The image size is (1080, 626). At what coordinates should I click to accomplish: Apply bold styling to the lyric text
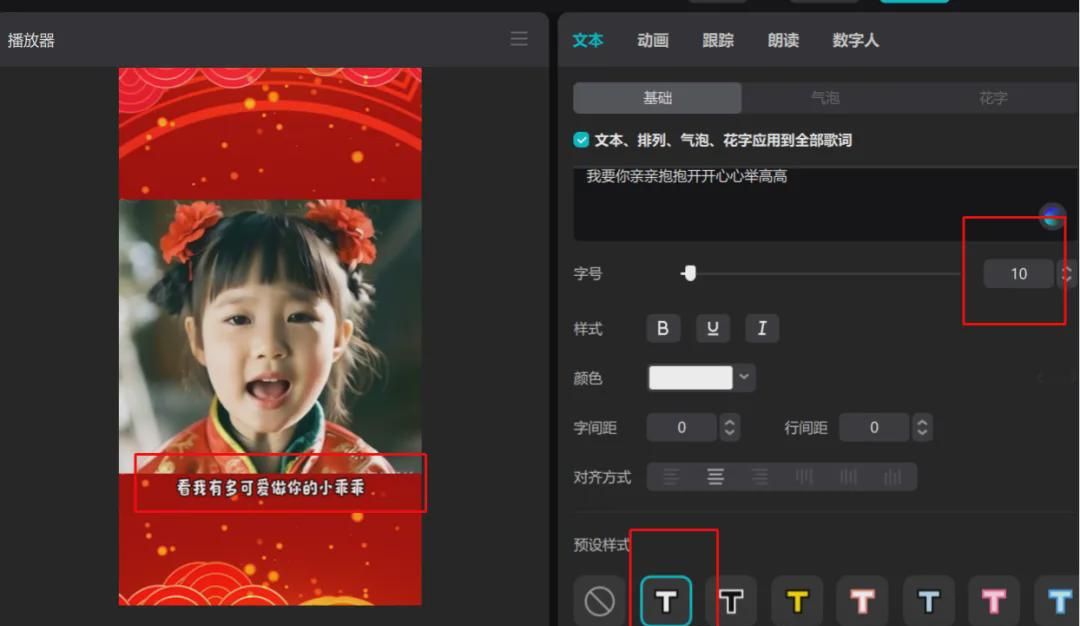click(663, 328)
